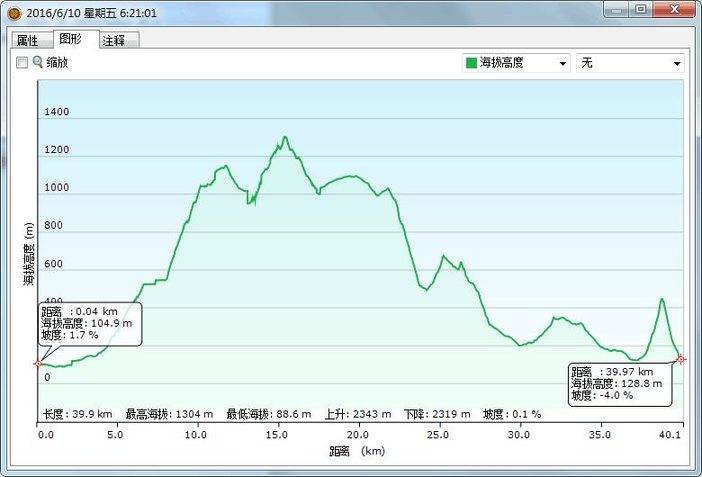Click the highest peak on the elevation curve
702x477 pixels.
tap(285, 137)
